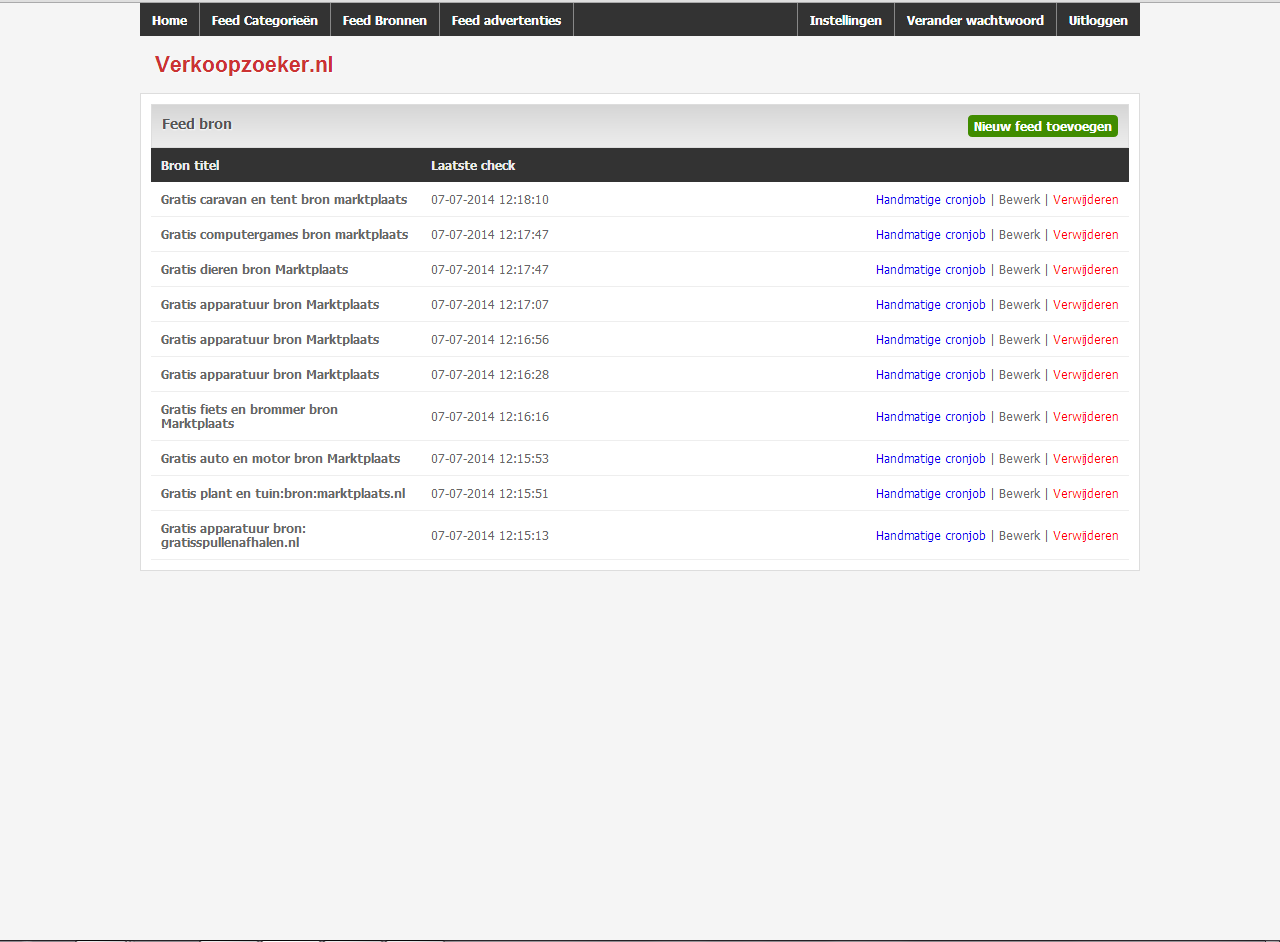The image size is (1280, 942).
Task: Click the Bron titel column header
Action: point(190,165)
